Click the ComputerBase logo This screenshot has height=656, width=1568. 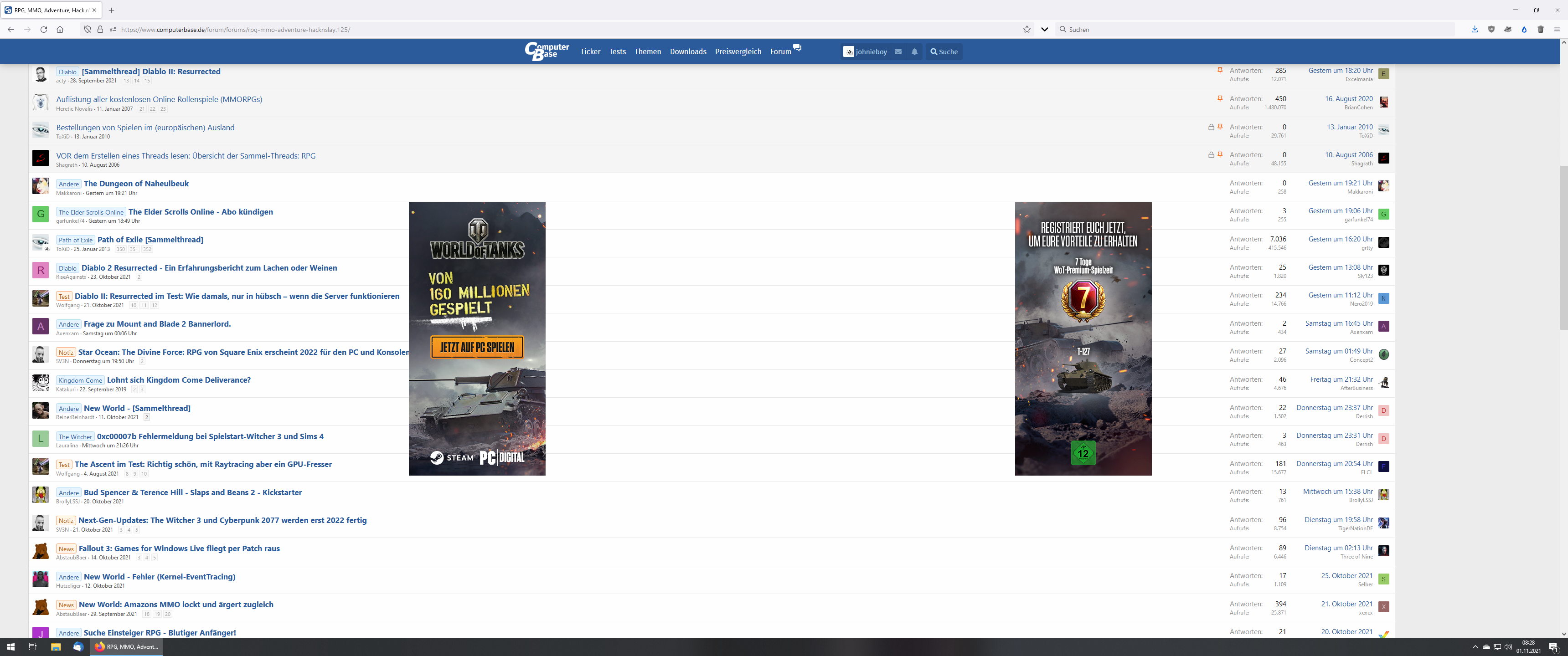pyautogui.click(x=547, y=51)
